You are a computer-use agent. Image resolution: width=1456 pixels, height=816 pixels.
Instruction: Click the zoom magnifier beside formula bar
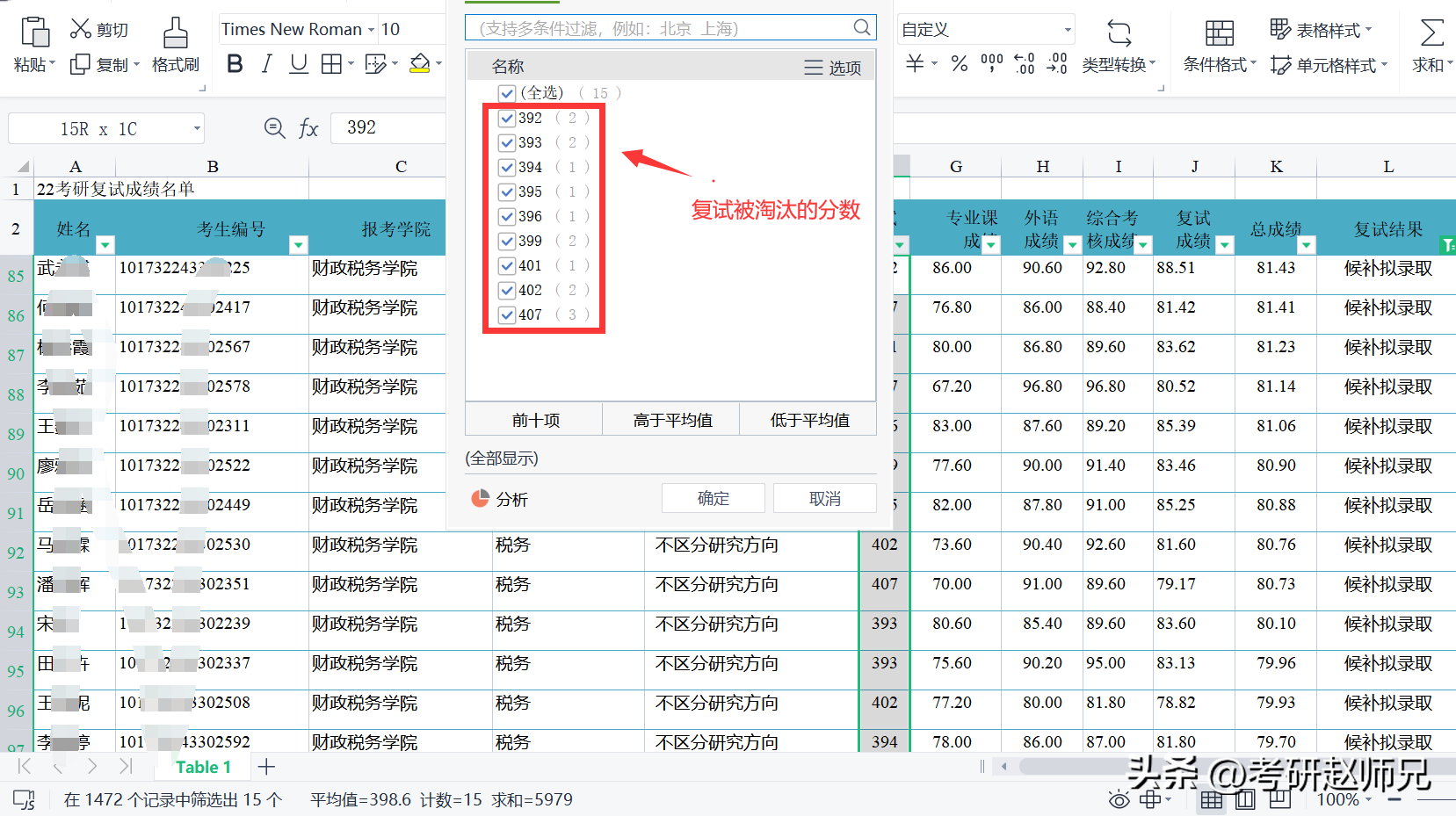tap(274, 129)
